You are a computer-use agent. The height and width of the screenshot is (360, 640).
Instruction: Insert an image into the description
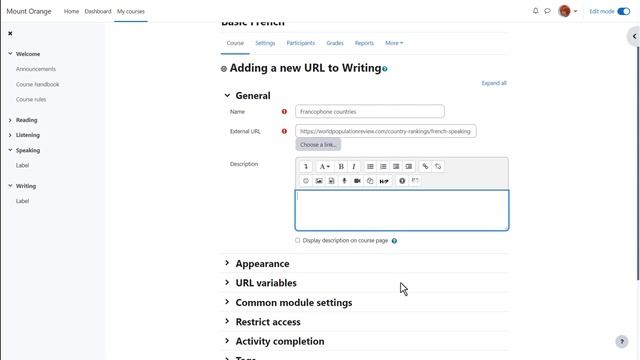click(x=319, y=181)
